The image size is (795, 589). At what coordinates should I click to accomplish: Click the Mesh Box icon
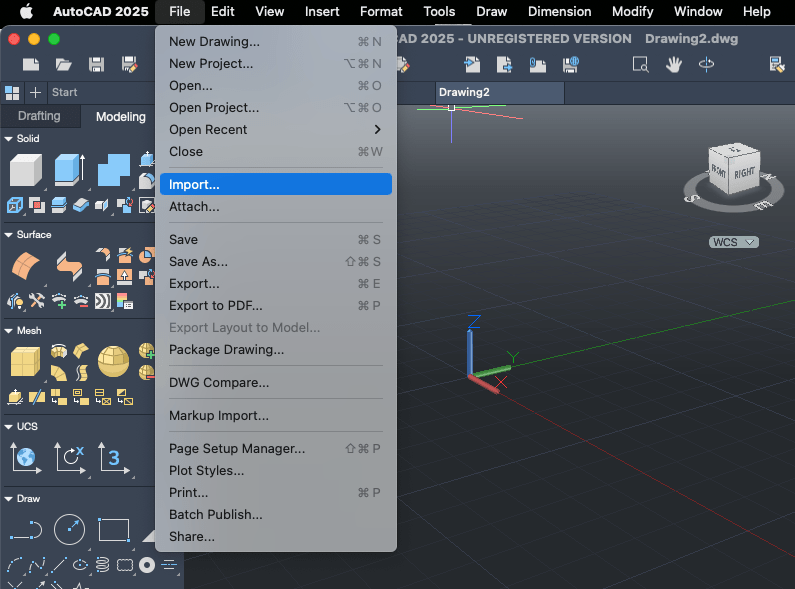click(x=25, y=361)
